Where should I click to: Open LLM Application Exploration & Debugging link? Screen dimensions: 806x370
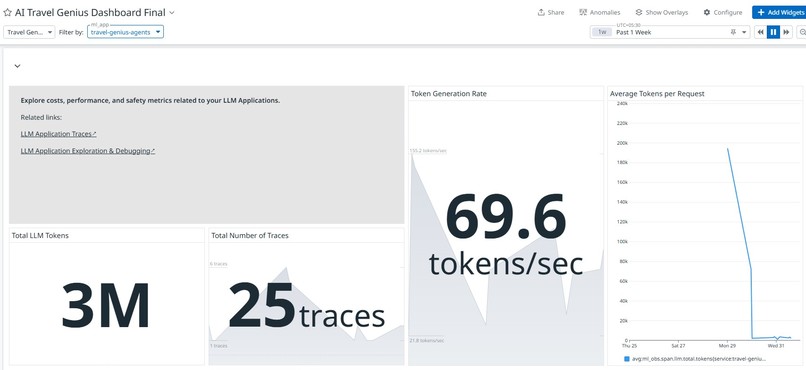88,151
